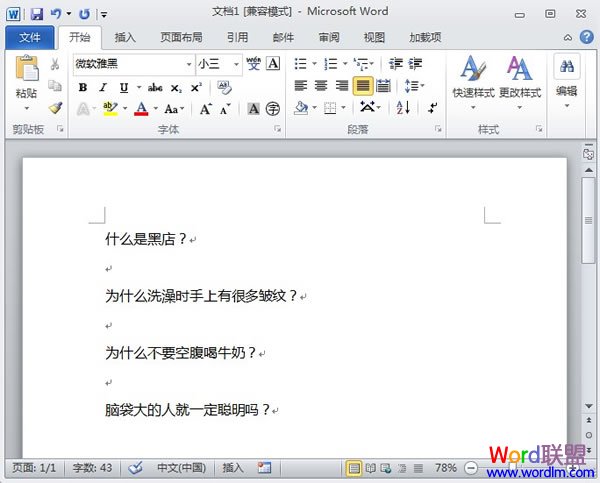
Task: Increase the paragraph indent
Action: tap(415, 64)
